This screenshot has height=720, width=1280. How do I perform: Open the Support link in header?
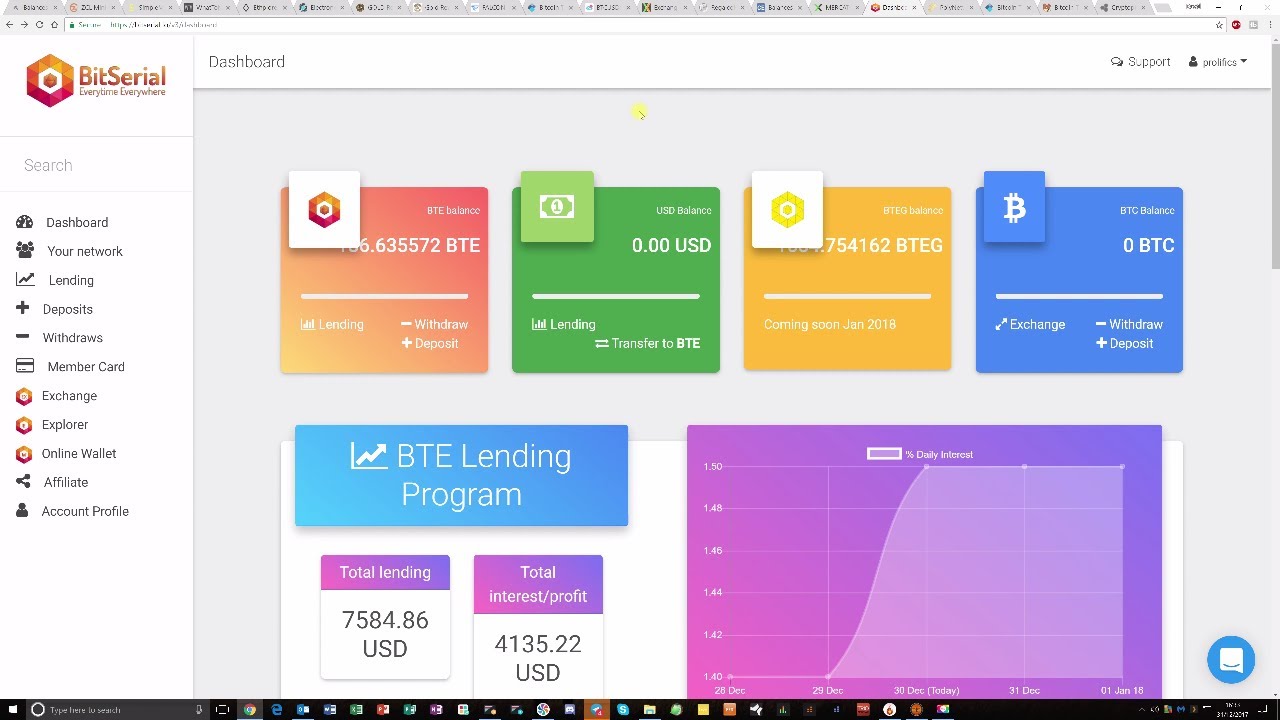[x=1140, y=62]
